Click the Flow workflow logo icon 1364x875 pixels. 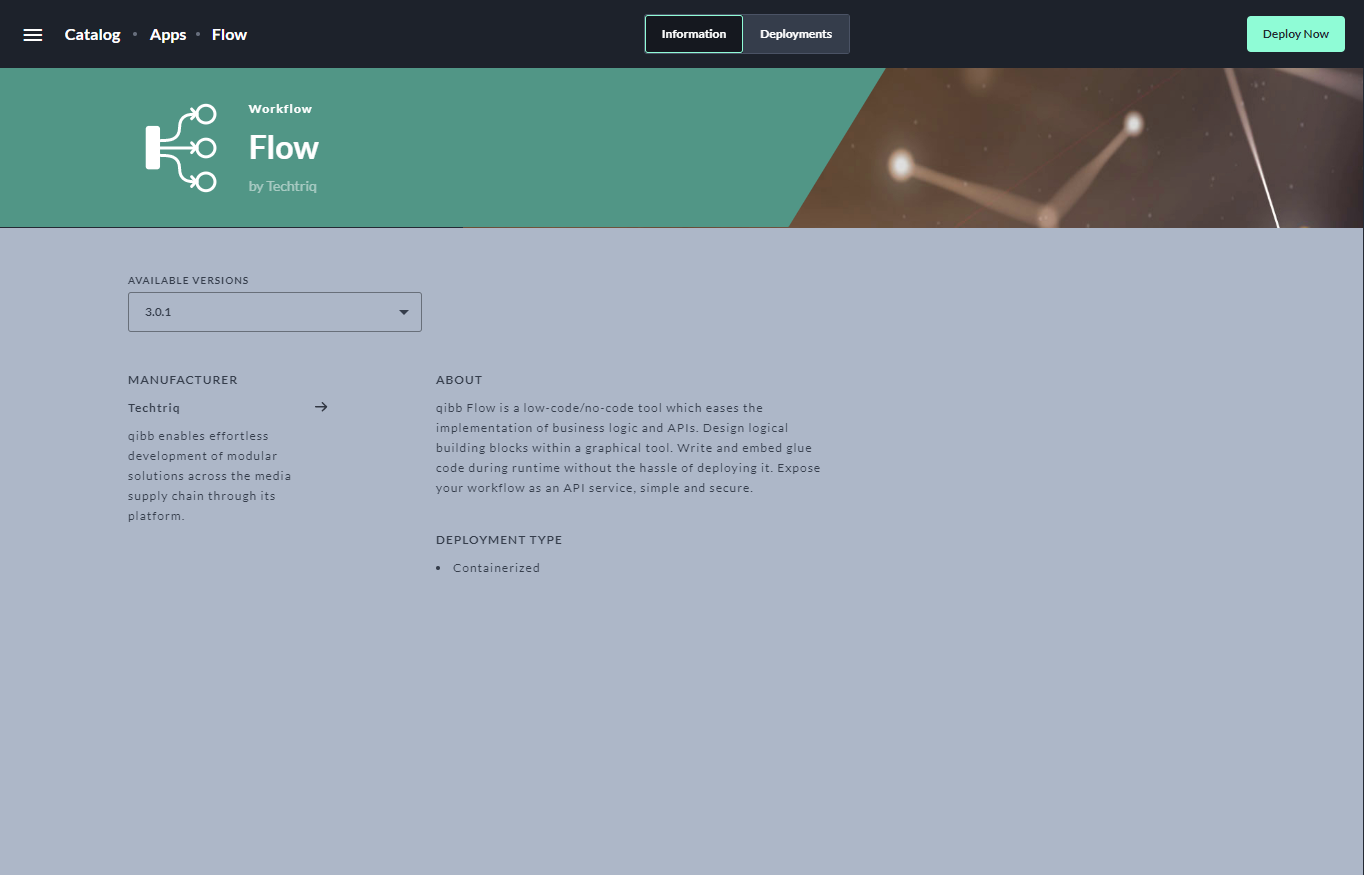point(181,148)
